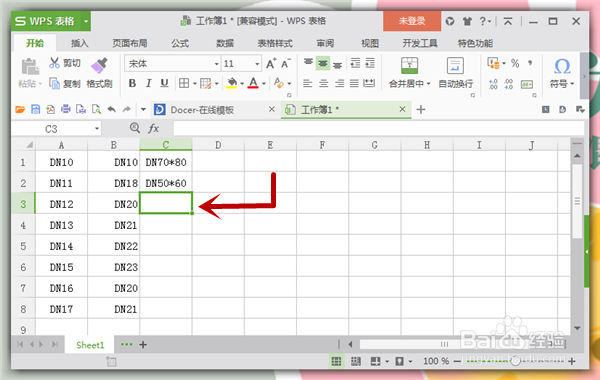Open Symbol Omega 符号 menu
This screenshot has height=380, width=600.
pos(562,73)
